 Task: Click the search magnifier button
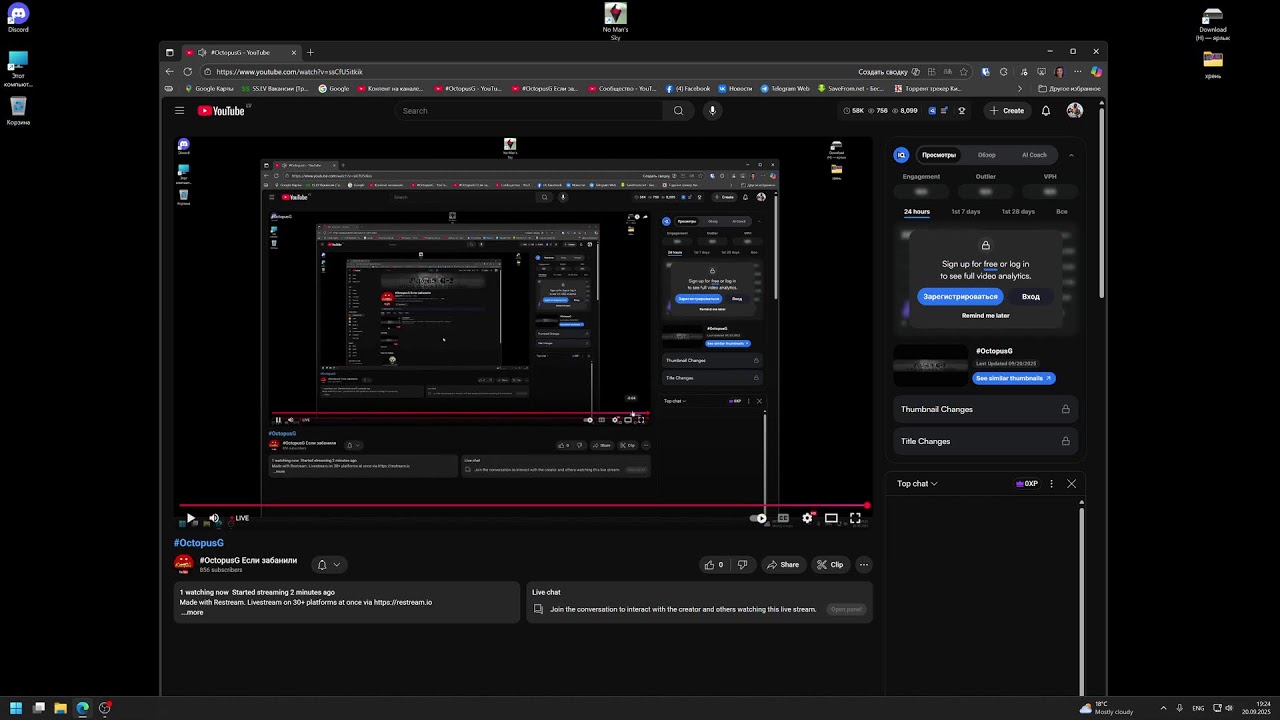678,111
